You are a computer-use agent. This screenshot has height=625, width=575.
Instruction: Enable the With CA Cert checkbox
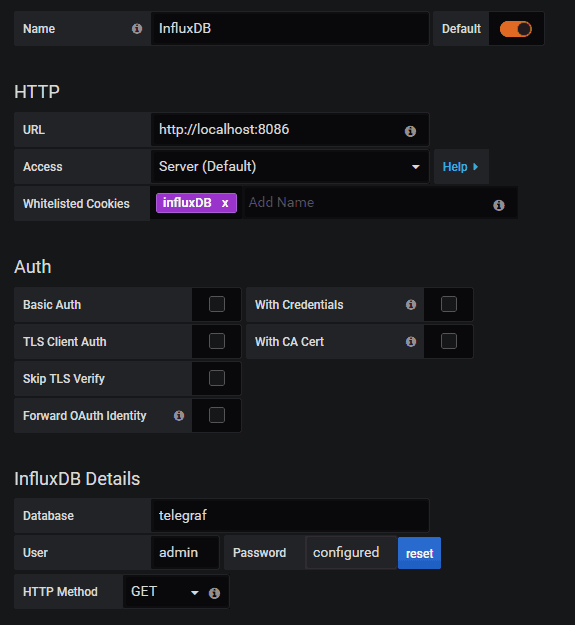click(x=449, y=341)
